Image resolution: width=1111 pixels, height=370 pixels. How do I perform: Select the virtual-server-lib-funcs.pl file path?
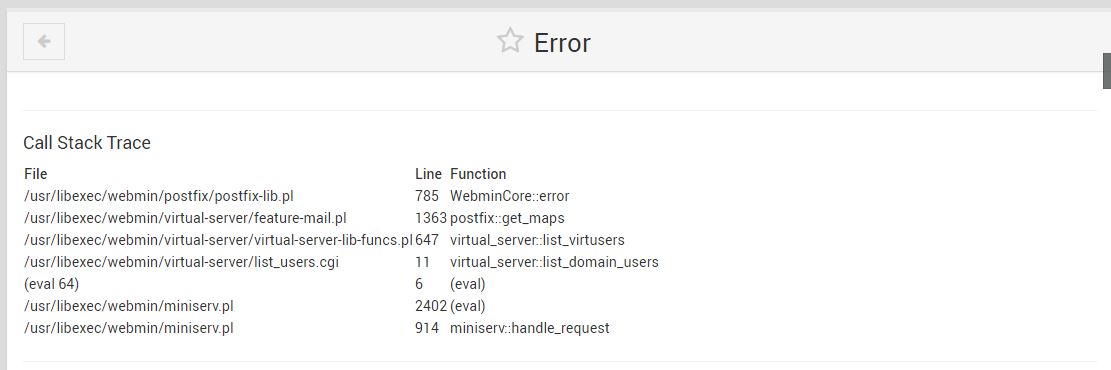click(x=218, y=240)
